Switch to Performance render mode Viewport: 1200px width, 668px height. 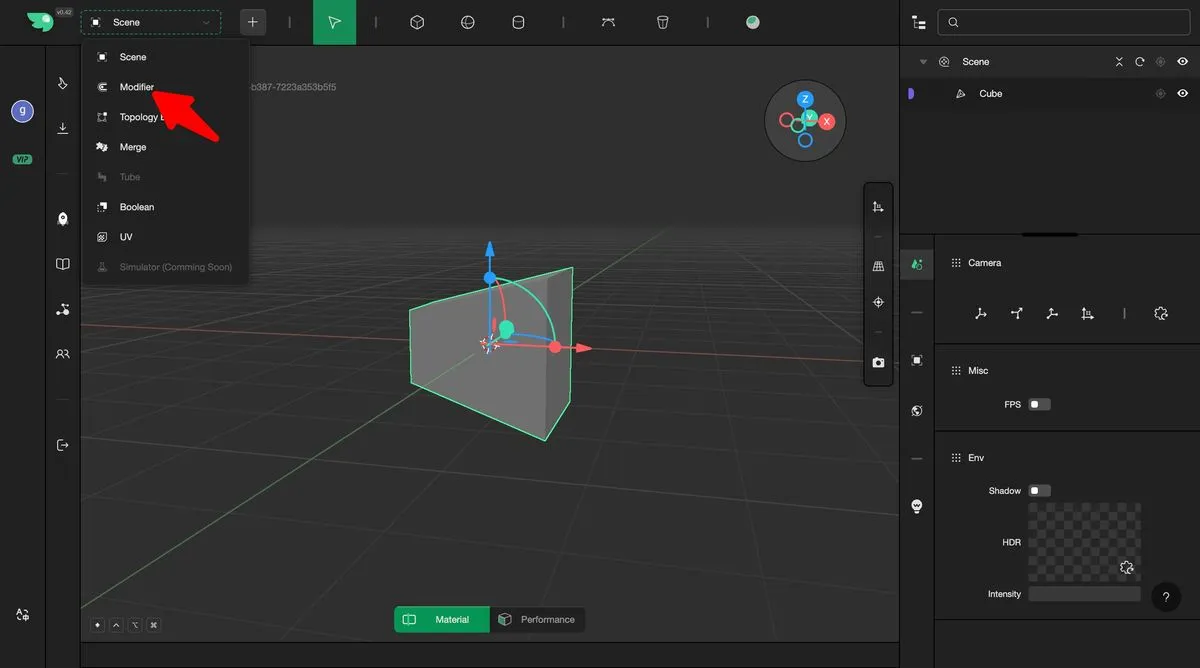point(538,620)
